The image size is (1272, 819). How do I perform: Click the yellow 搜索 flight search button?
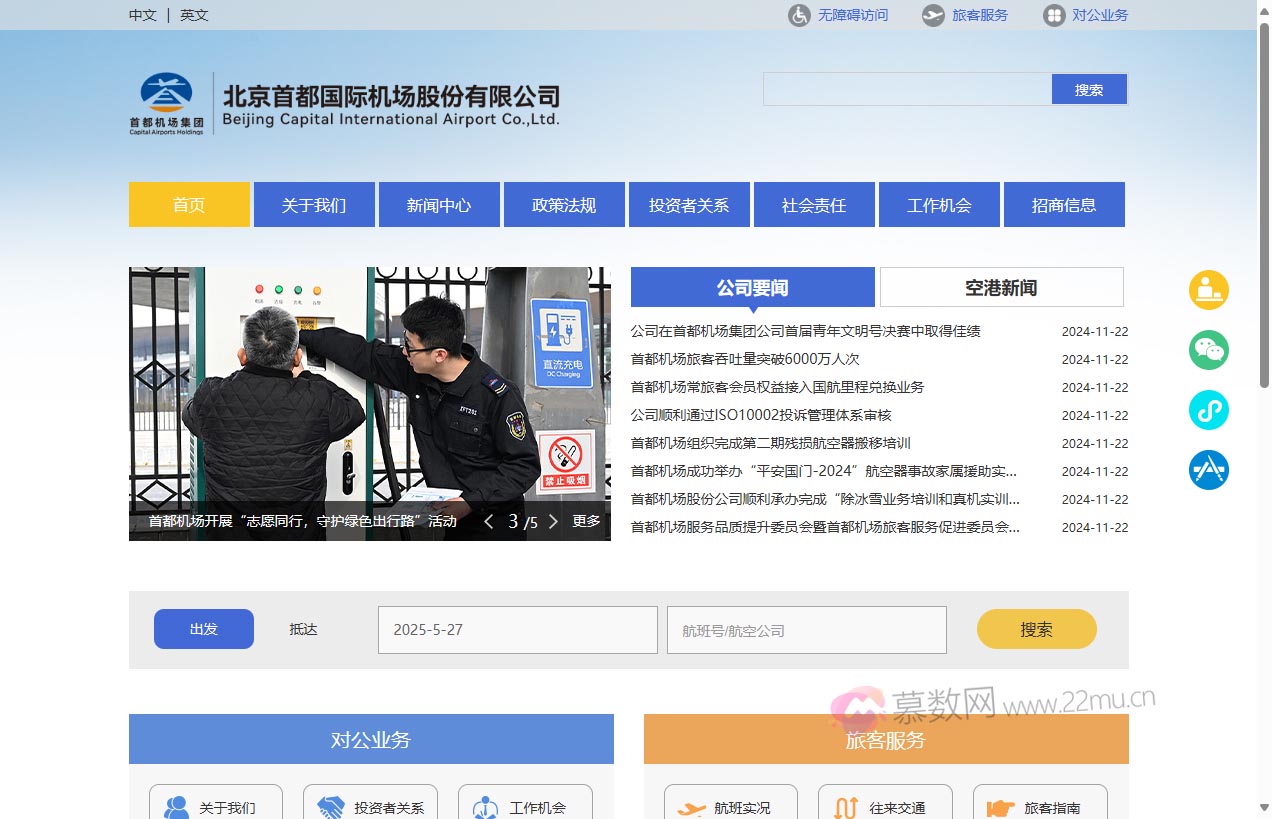pyautogui.click(x=1036, y=629)
